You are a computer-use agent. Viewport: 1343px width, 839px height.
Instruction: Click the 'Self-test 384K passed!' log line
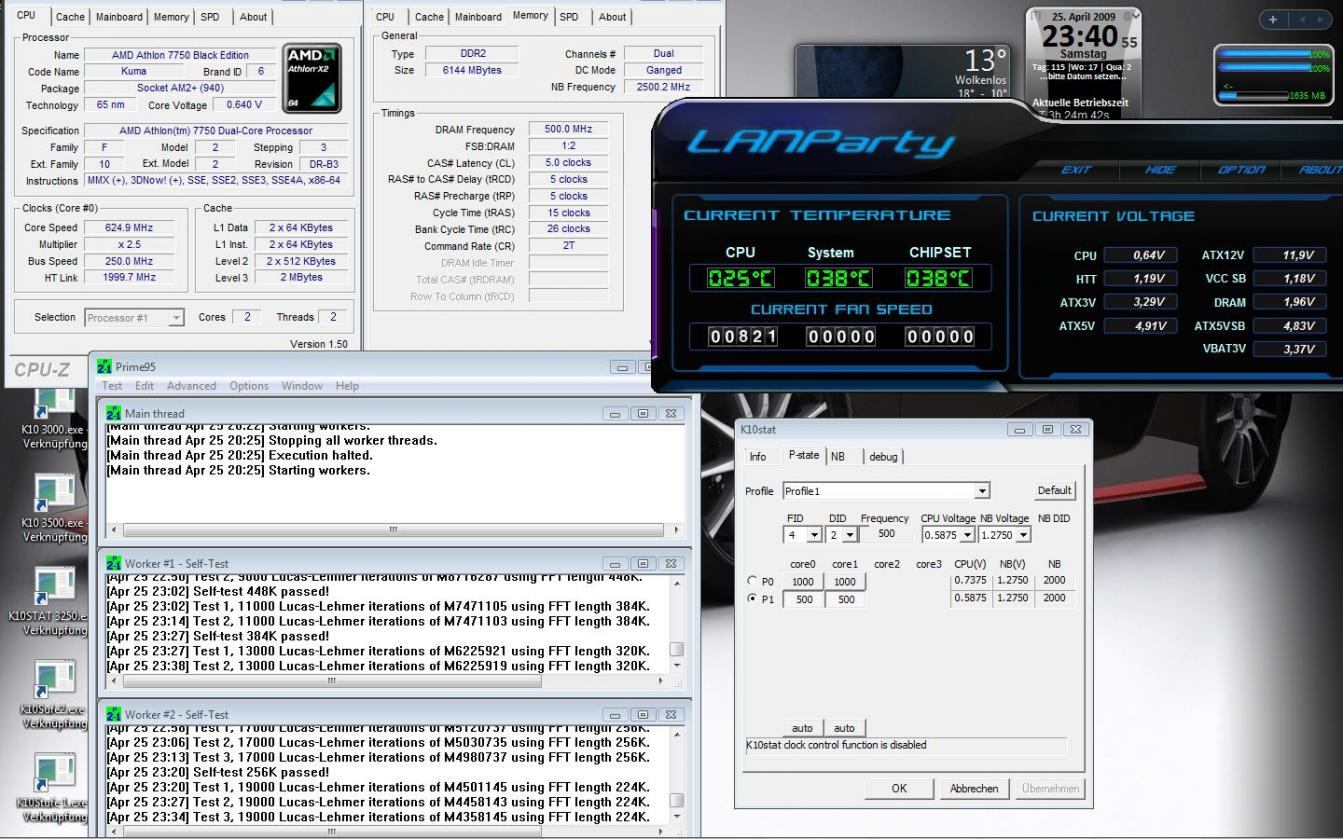coord(218,636)
